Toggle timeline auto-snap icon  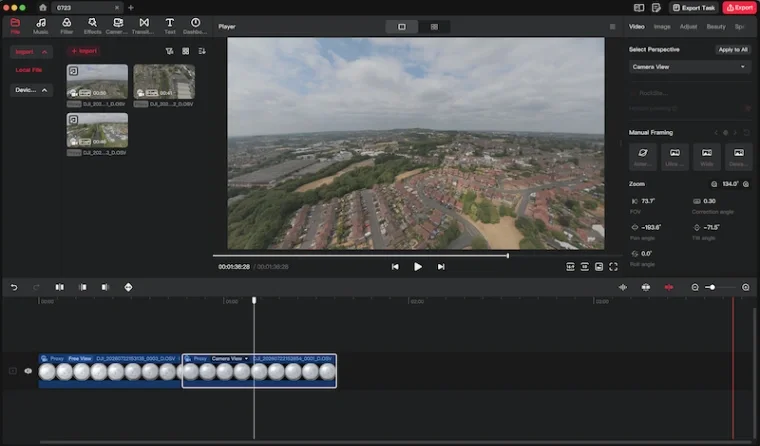646,287
